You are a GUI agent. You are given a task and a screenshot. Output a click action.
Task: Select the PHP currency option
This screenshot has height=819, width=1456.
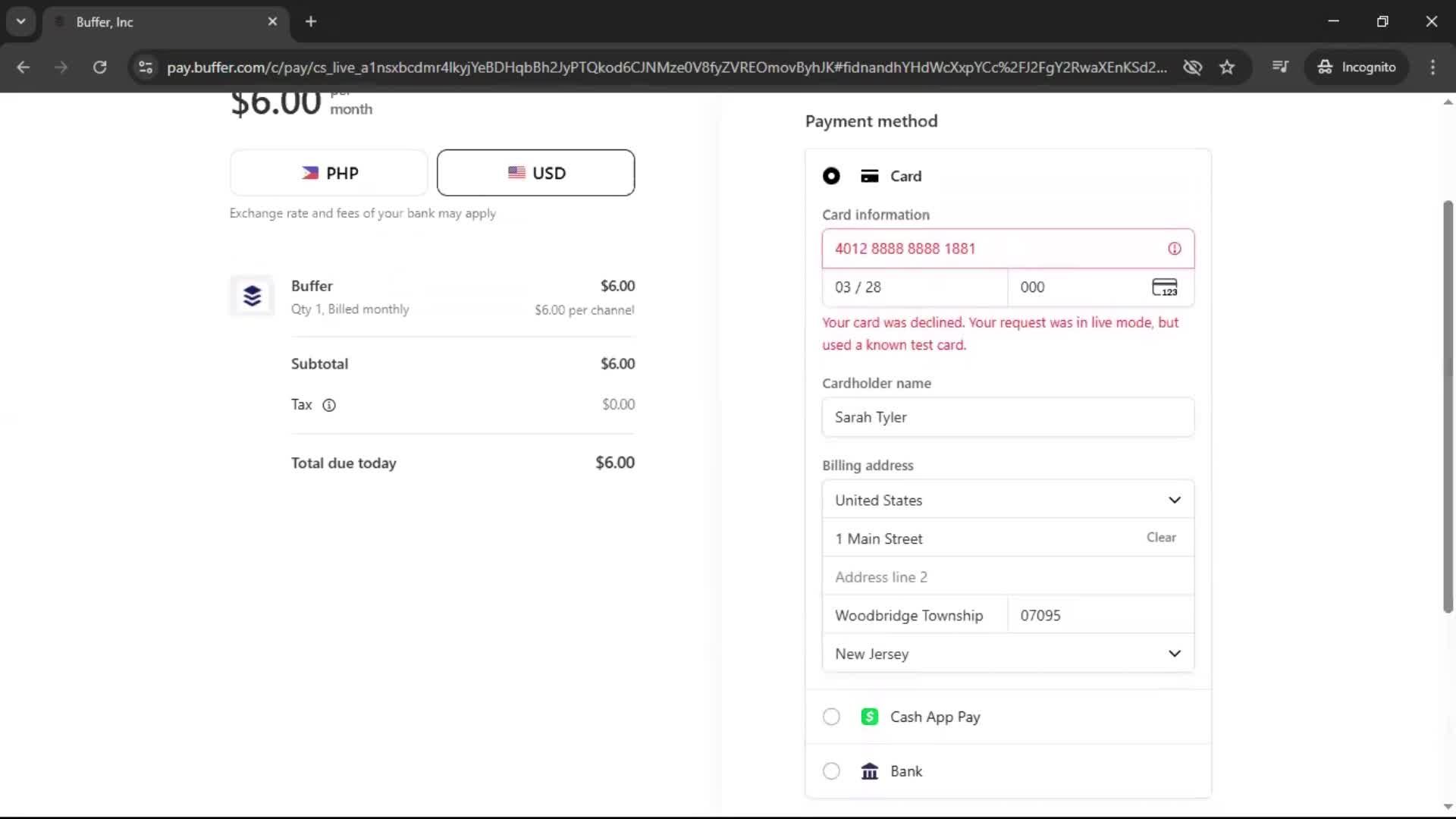pos(328,172)
